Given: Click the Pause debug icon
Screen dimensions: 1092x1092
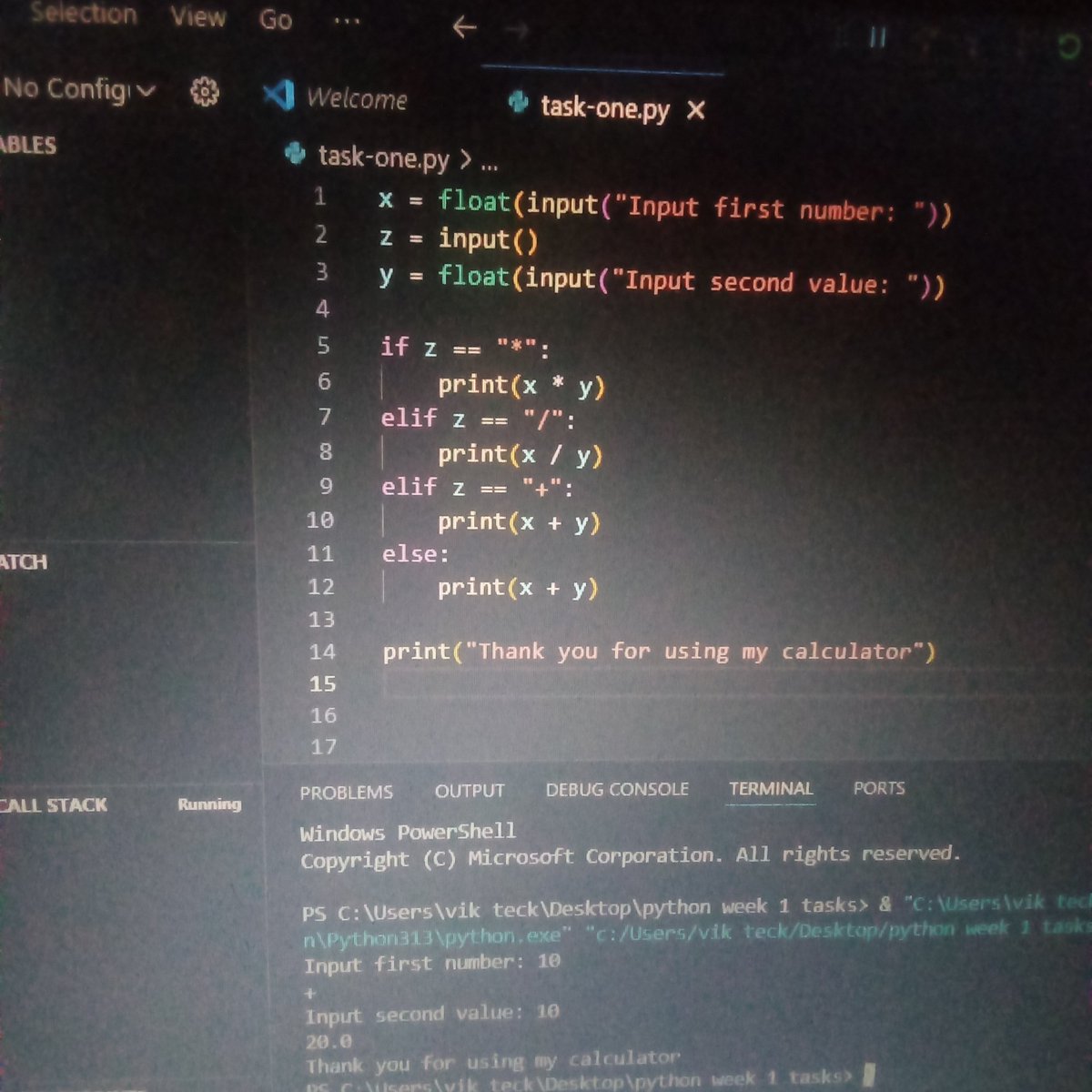Looking at the screenshot, I should coord(876,36).
